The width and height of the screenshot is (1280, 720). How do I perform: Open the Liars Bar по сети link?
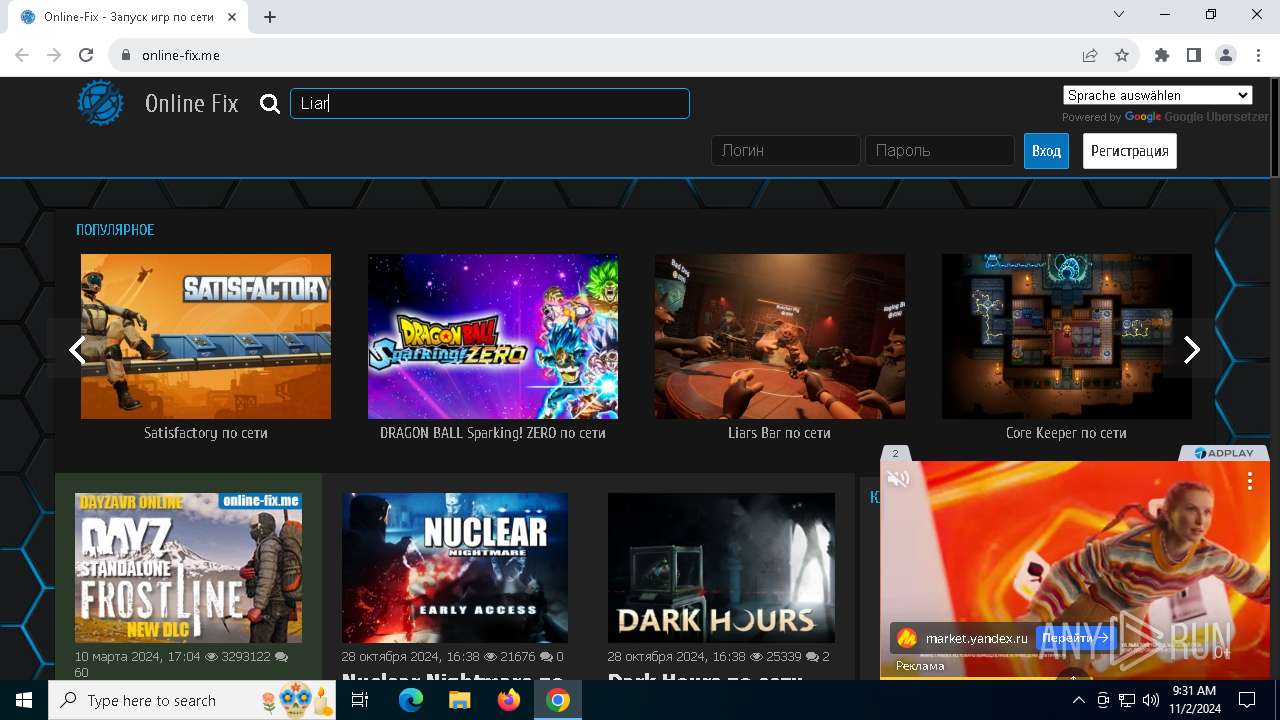[x=780, y=433]
